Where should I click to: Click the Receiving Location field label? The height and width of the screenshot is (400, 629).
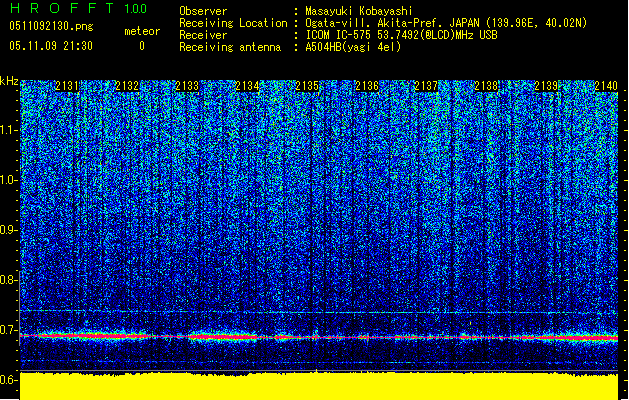[x=233, y=23]
